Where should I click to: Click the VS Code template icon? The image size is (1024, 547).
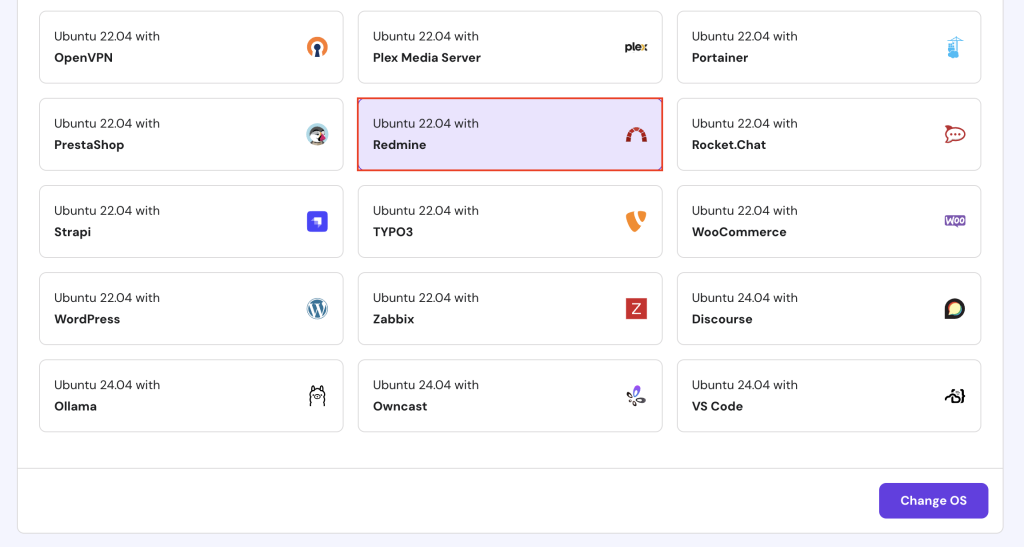point(955,396)
